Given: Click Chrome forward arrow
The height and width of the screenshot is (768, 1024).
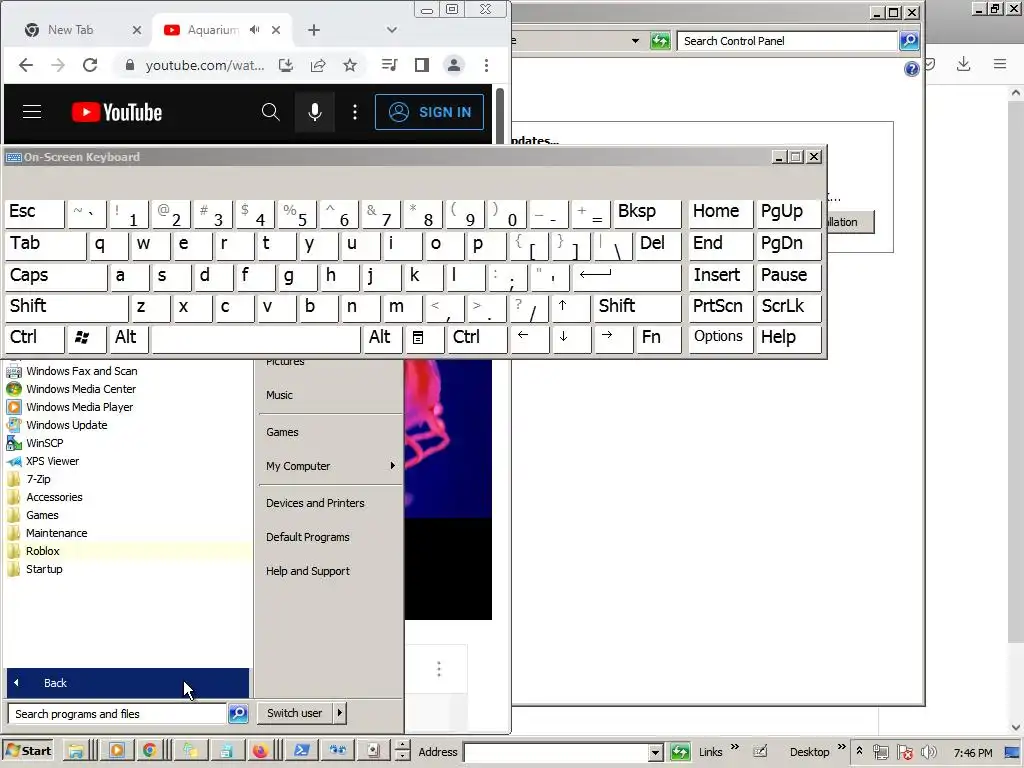Looking at the screenshot, I should pyautogui.click(x=58, y=65).
